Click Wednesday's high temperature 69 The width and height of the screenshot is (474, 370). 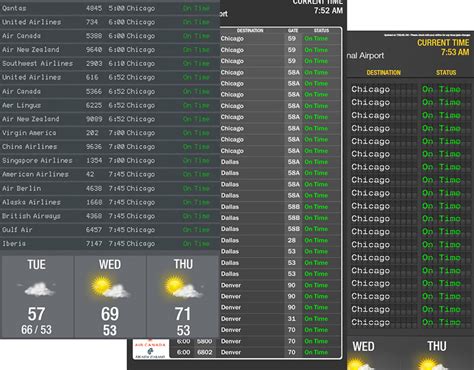point(110,314)
